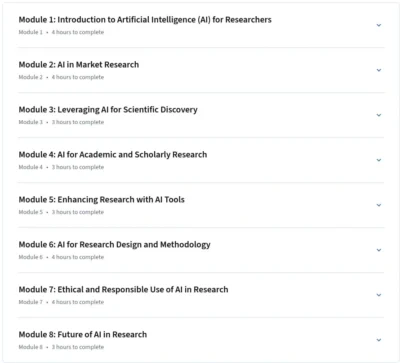
Task: Click Module 3: Leveraging AI for Scientific Discovery
Action: click(x=108, y=110)
